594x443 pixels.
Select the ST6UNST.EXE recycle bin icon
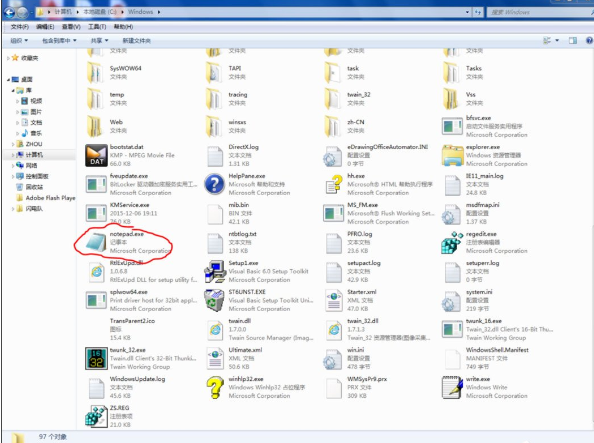(x=214, y=300)
